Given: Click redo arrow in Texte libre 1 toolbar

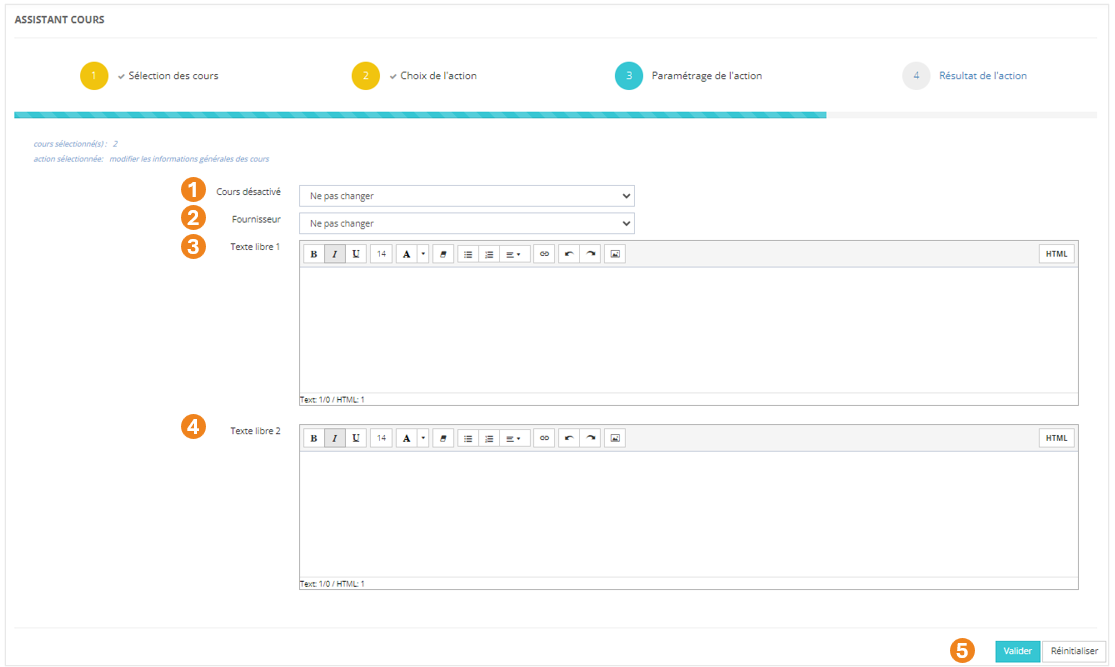Looking at the screenshot, I should pyautogui.click(x=590, y=254).
